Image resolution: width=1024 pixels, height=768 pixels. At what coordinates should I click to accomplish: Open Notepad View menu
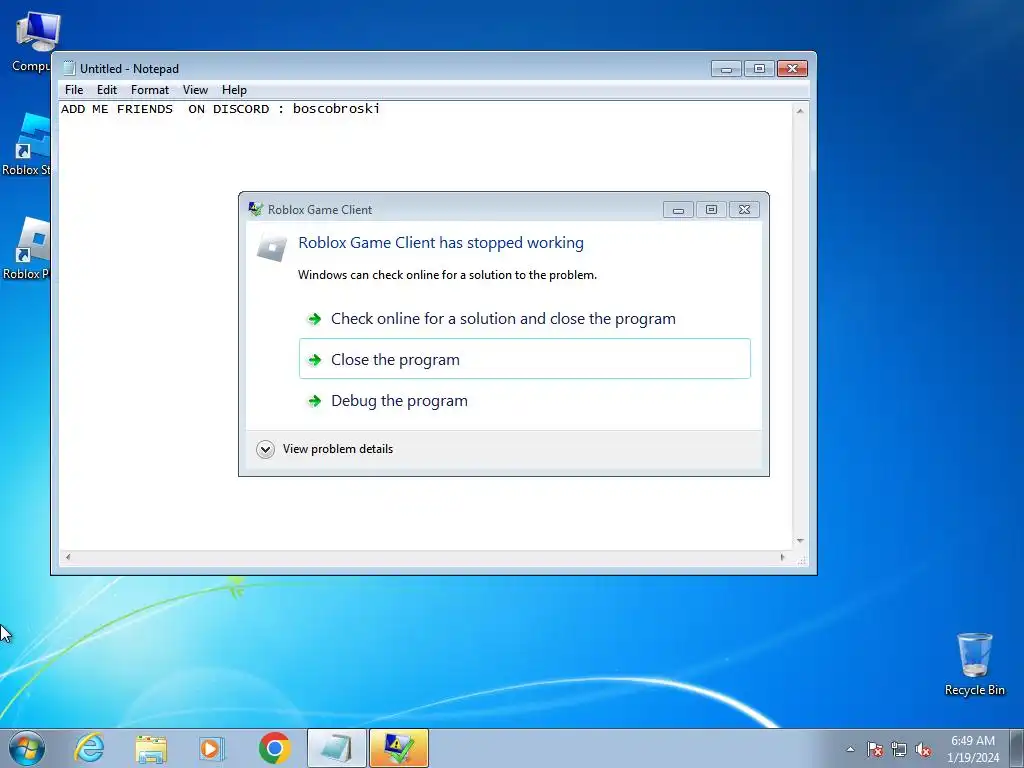(195, 90)
